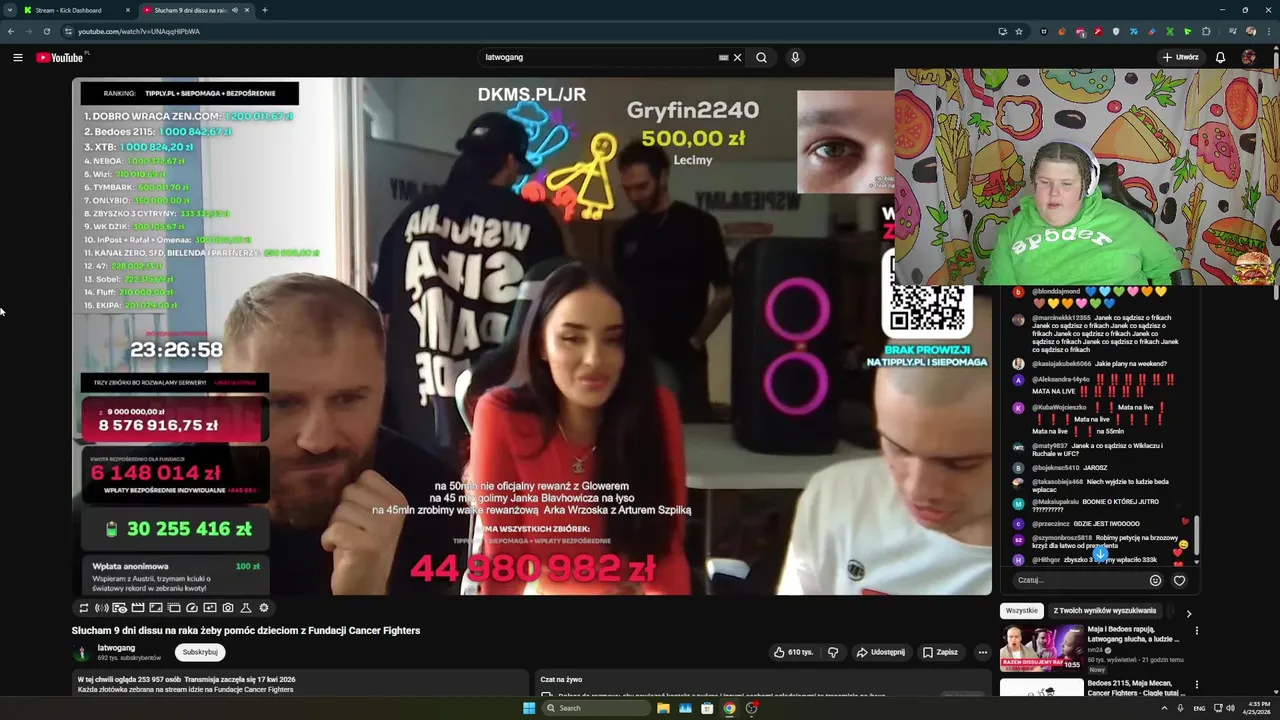The width and height of the screenshot is (1280, 720).
Task: Close the Stream - Kick Dashboard tab
Action: pos(127,10)
